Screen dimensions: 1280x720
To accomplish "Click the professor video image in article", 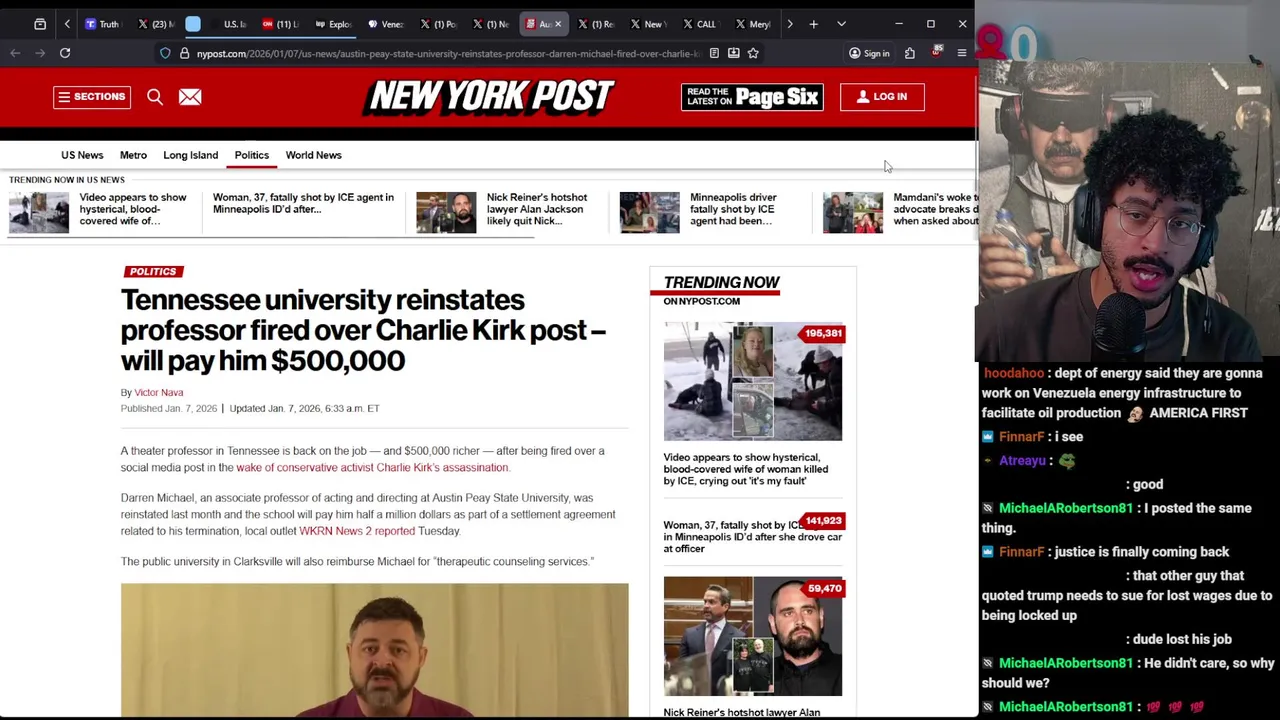I will 375,650.
